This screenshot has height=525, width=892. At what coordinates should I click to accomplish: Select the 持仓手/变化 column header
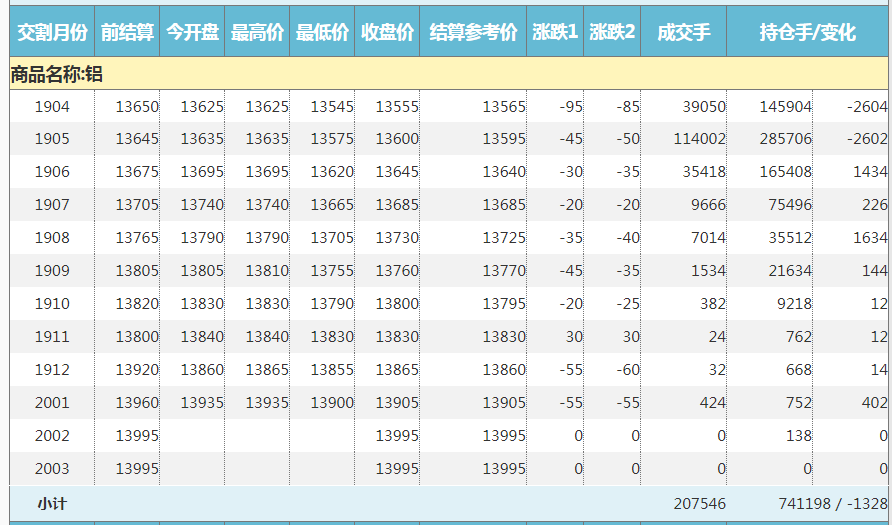click(x=807, y=32)
